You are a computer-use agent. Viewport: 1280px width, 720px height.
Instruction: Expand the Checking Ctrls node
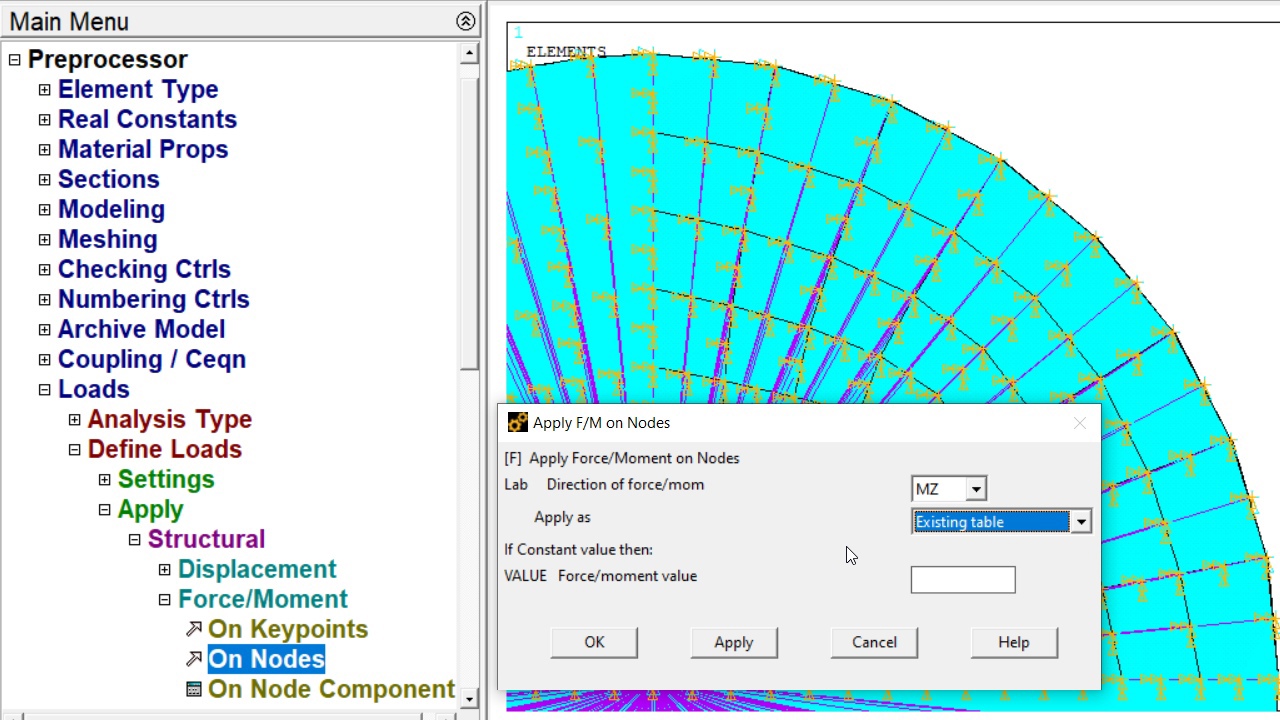tap(45, 270)
